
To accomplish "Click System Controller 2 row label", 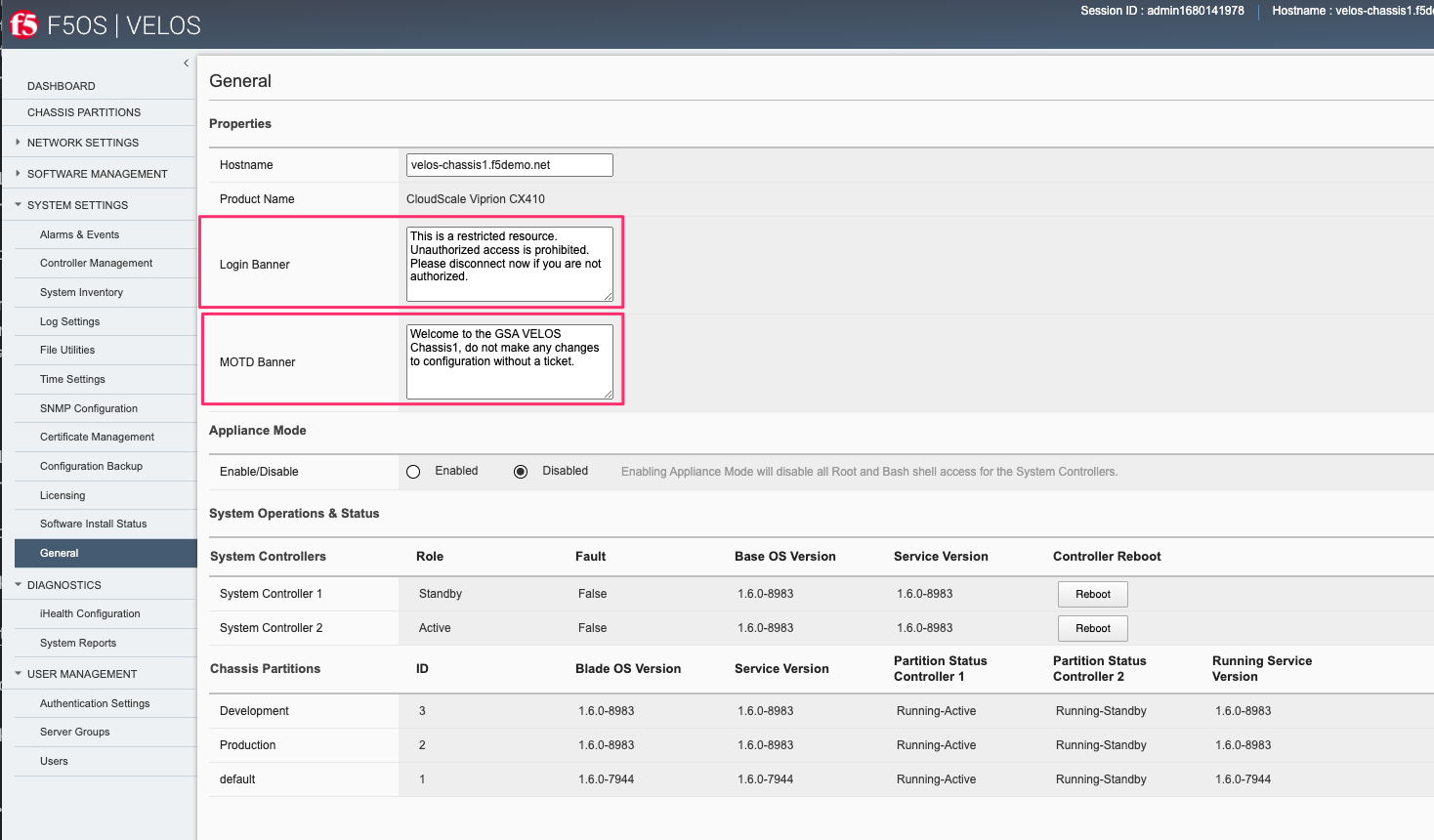I will coord(271,628).
